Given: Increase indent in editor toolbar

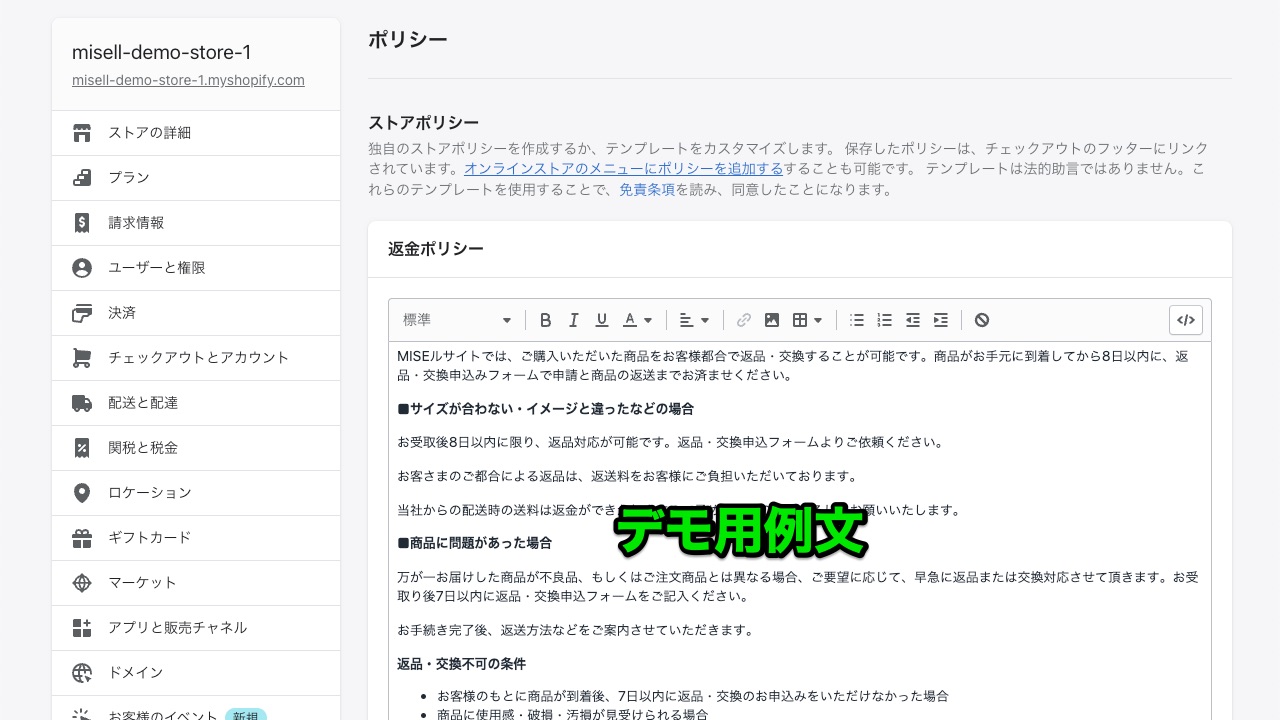Looking at the screenshot, I should click(x=940, y=320).
